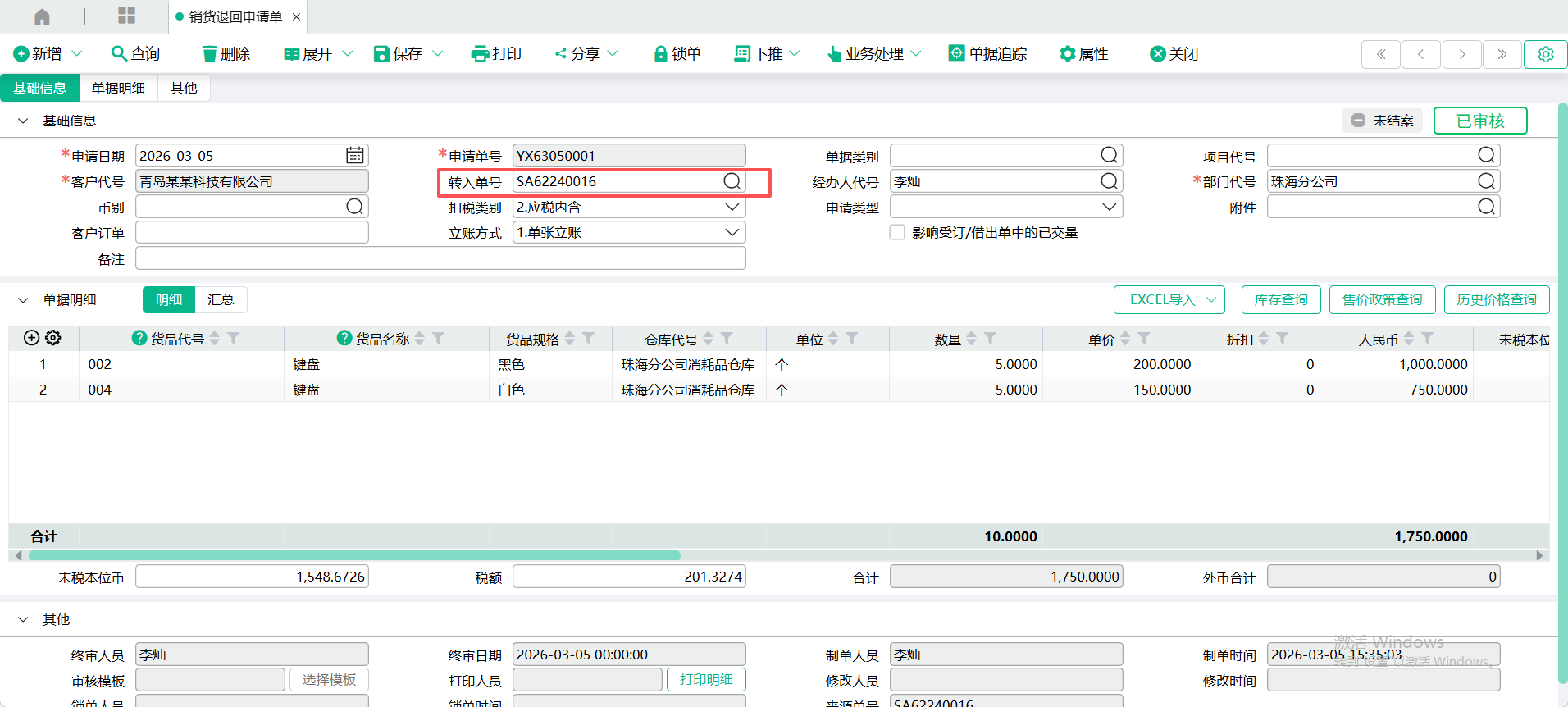Toggle the 未结案 status
The width and height of the screenshot is (1568, 707).
(1383, 121)
